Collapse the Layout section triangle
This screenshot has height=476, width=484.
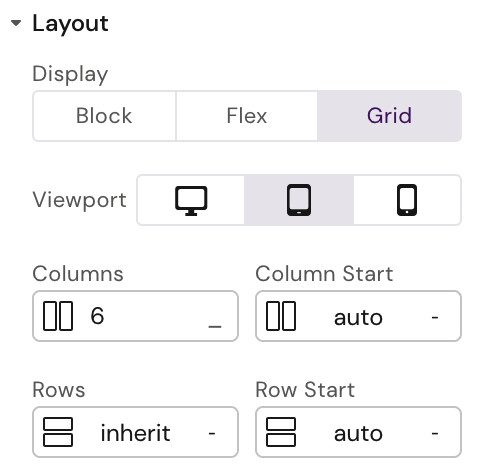tap(16, 23)
